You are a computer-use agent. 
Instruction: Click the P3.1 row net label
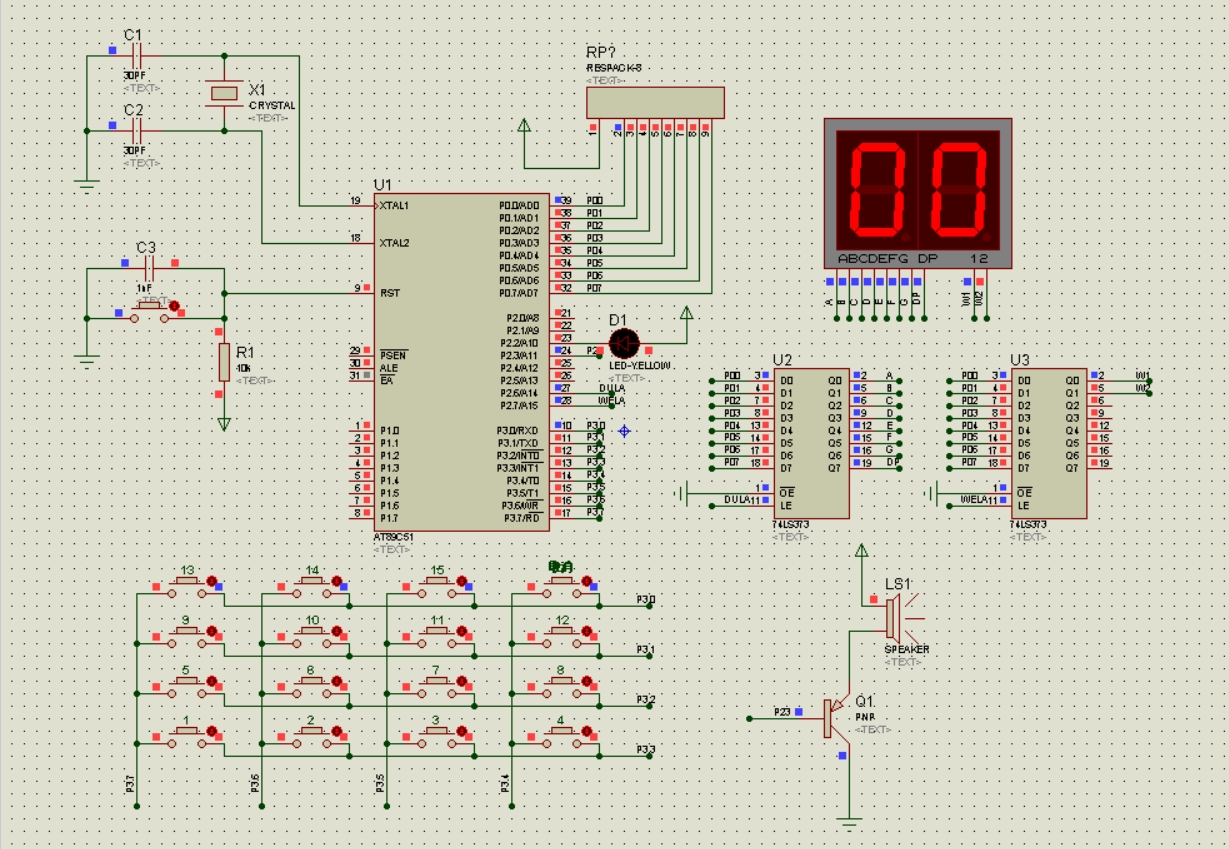tap(646, 649)
